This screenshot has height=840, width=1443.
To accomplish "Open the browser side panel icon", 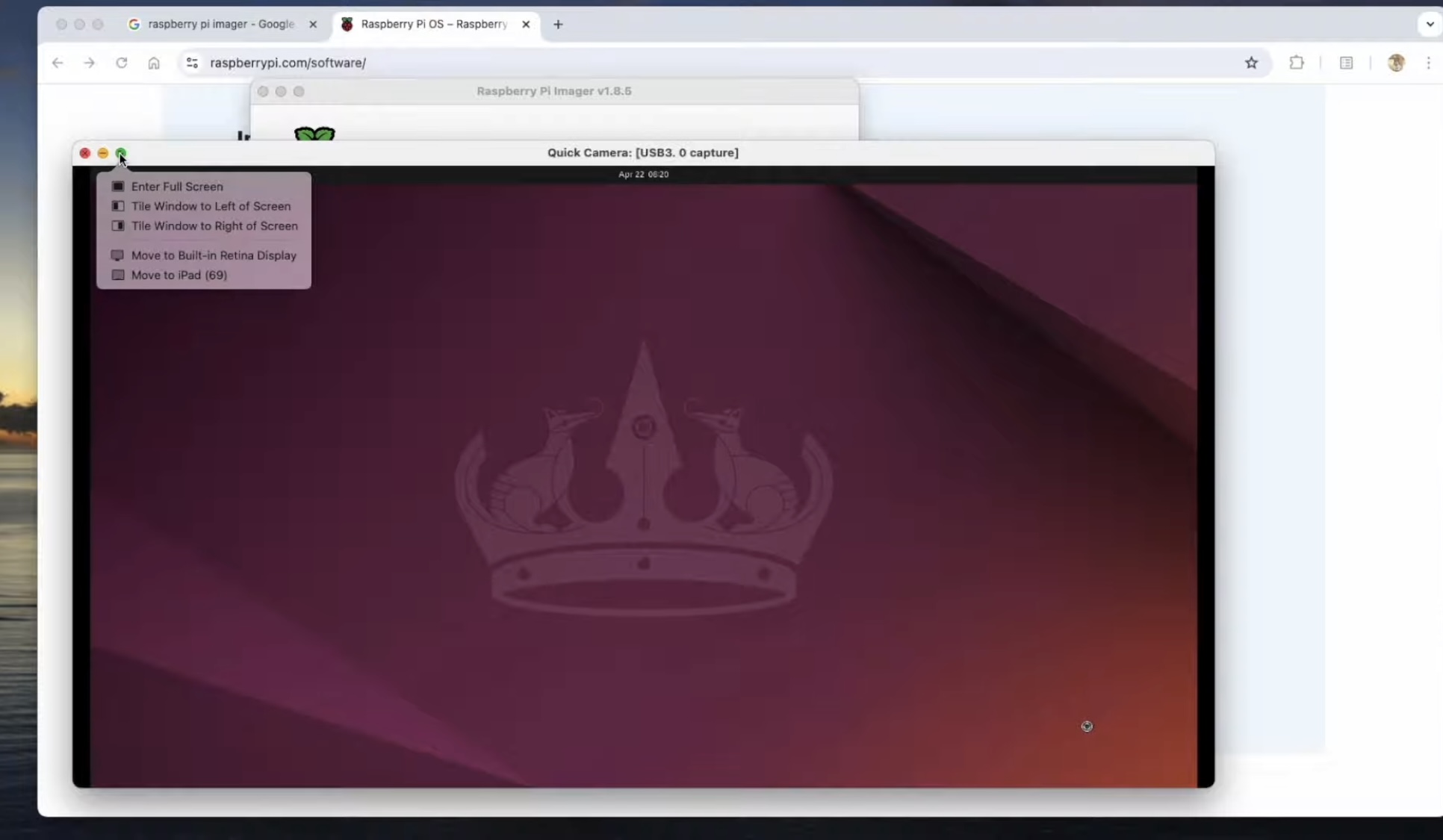I will 1346,63.
